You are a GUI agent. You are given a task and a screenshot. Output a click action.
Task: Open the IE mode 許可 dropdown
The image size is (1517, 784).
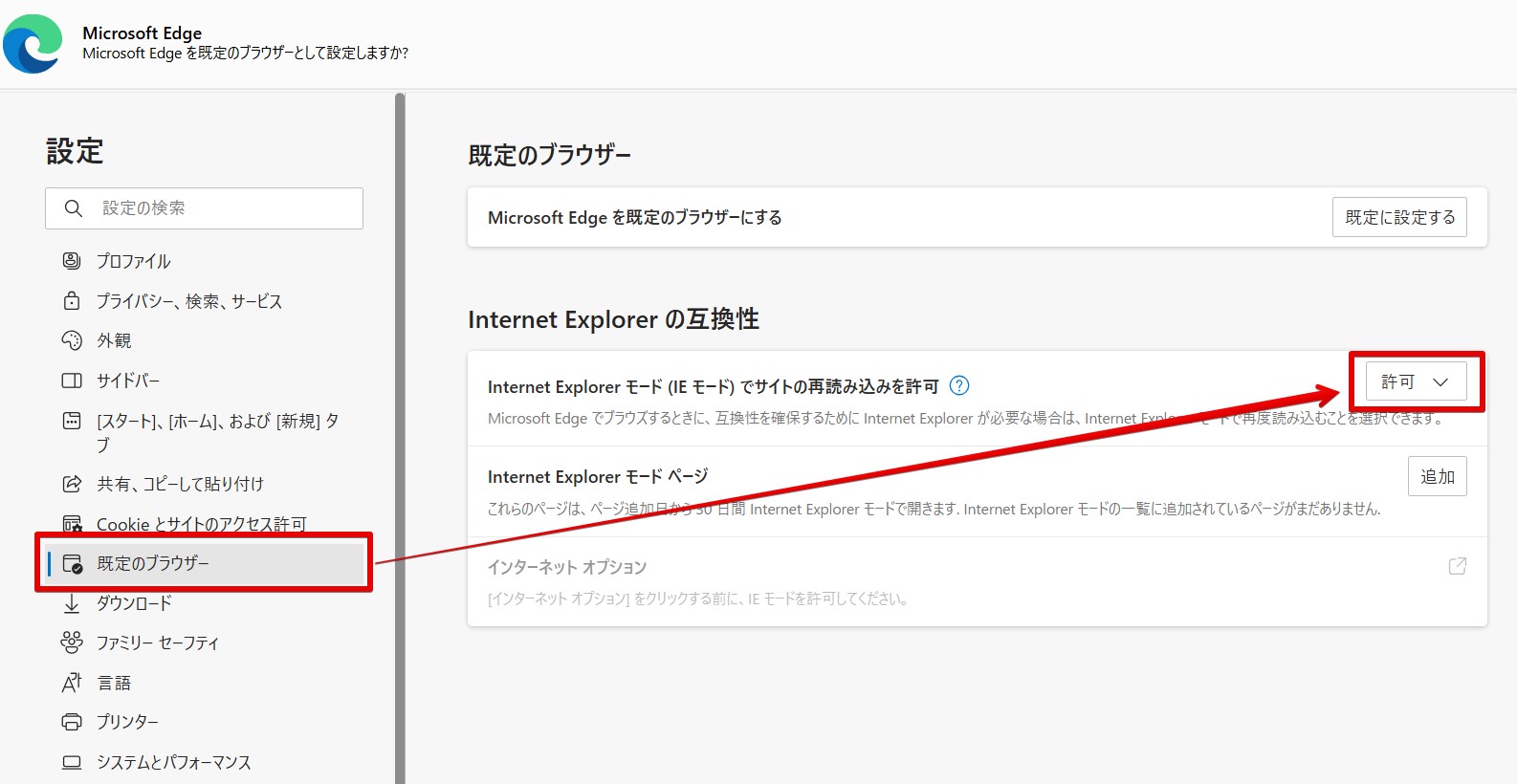(1416, 381)
